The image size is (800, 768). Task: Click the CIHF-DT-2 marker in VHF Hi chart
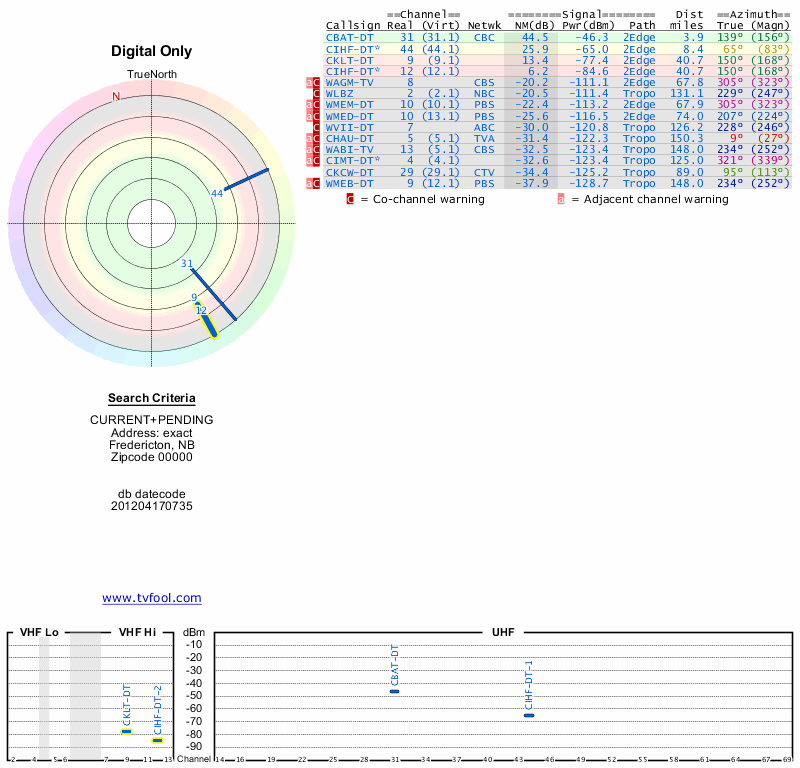[157, 740]
